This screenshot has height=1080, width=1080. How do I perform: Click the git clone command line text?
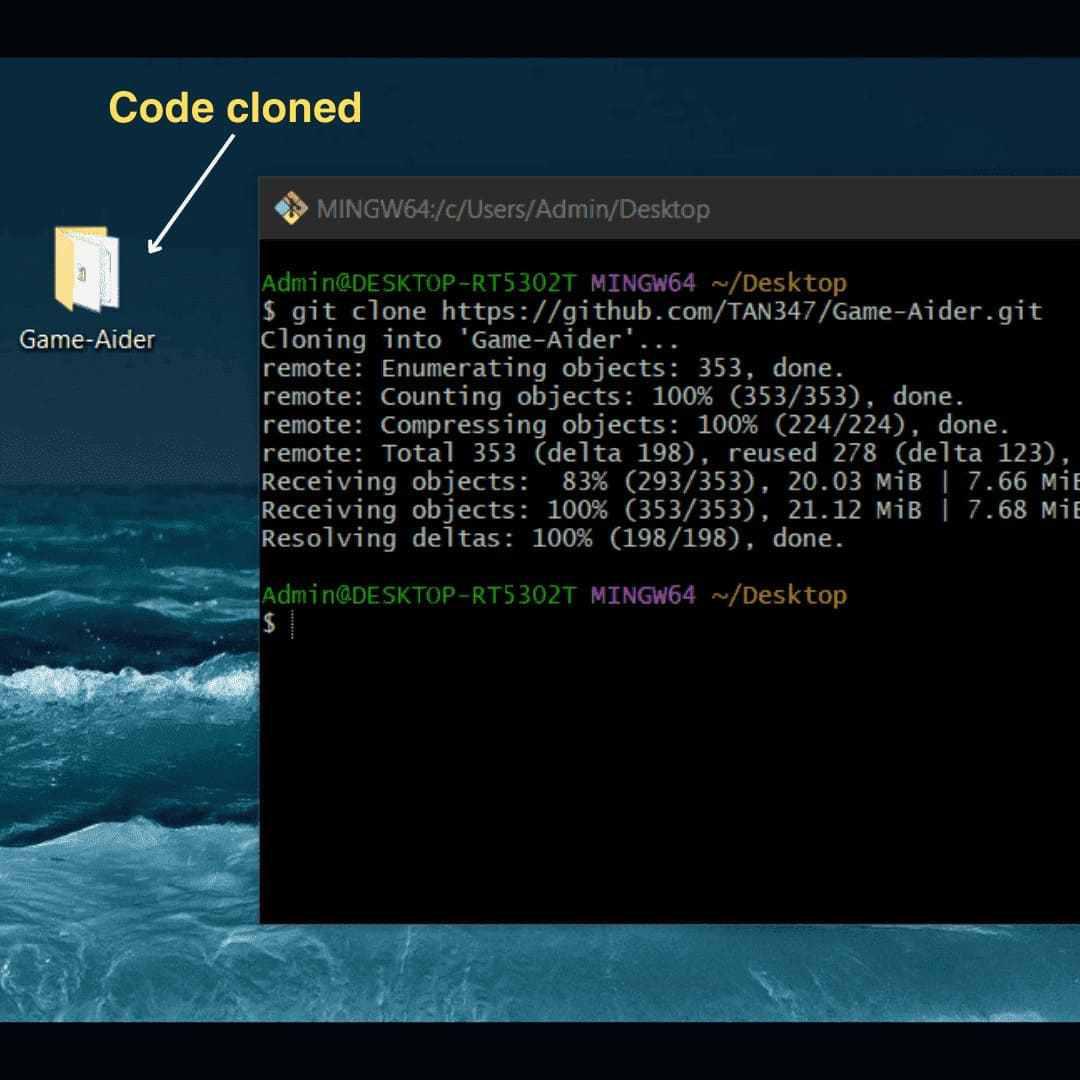point(652,311)
